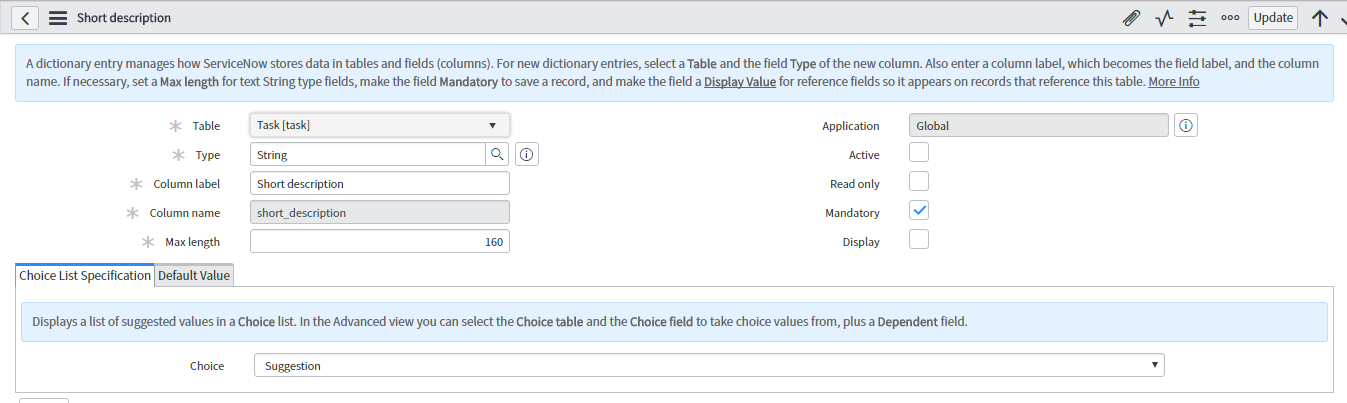Open the more options ellipsis icon
This screenshot has width=1347, height=403.
(x=1230, y=18)
